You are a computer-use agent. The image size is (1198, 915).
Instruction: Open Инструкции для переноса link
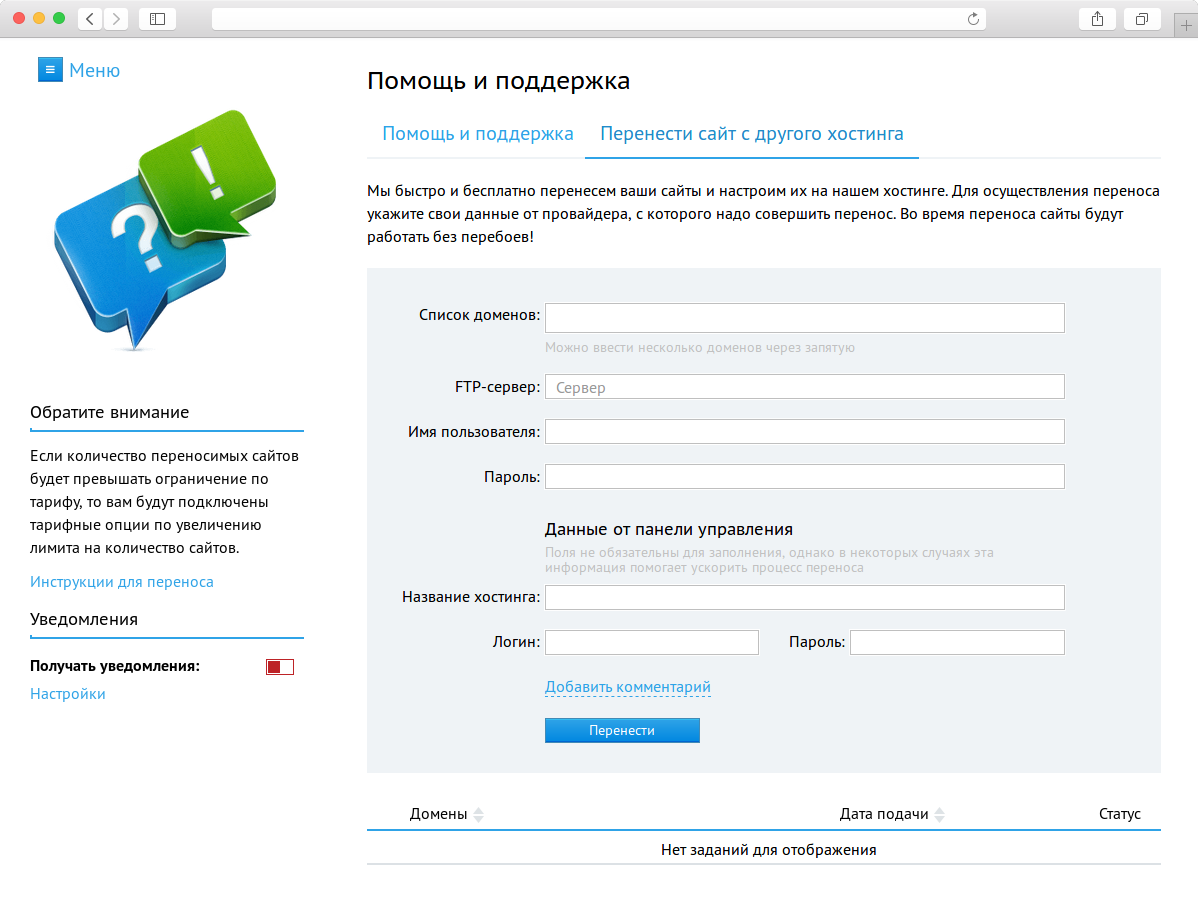[x=121, y=582]
